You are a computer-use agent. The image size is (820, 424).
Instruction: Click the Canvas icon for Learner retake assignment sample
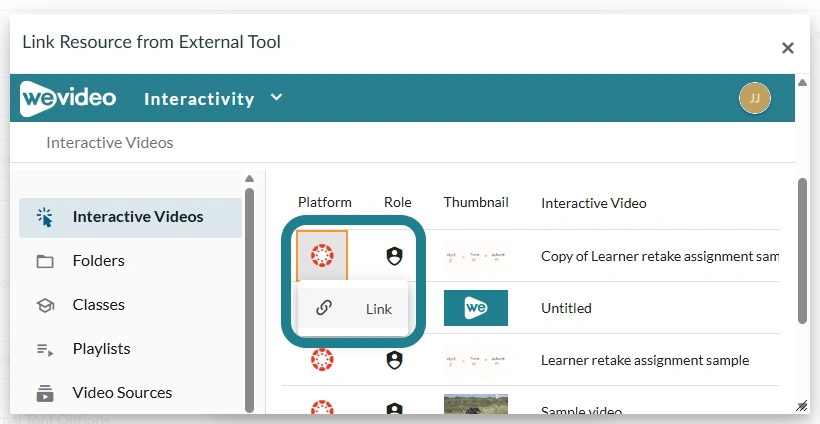(x=322, y=360)
